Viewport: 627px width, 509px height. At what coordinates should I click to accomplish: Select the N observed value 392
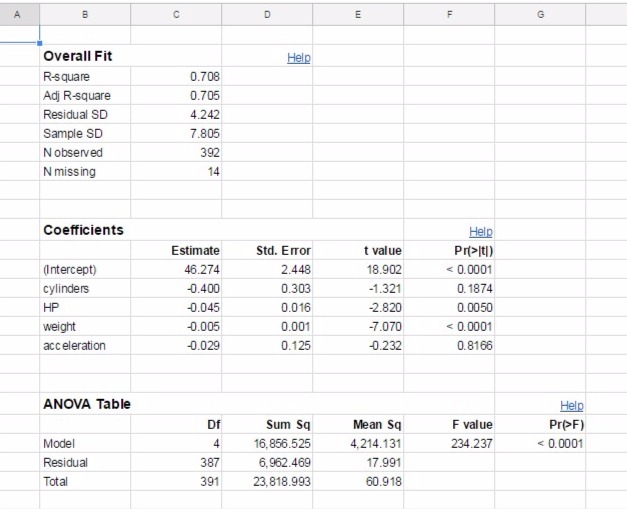pos(176,152)
